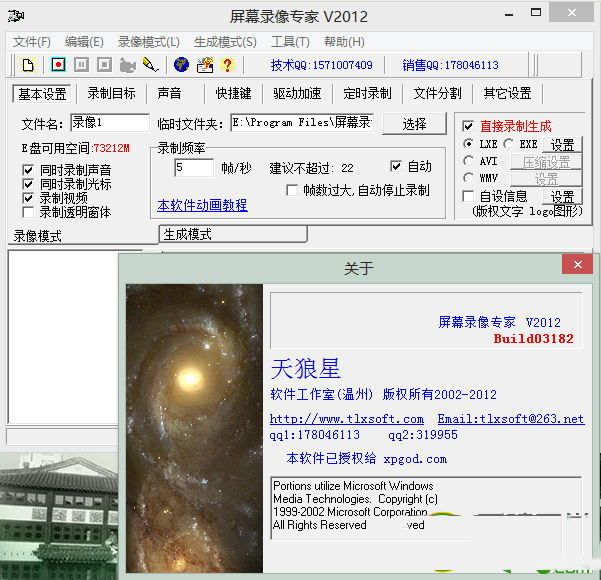601x580 pixels.
Task: Click the stop recording toolbar icon
Action: pyautogui.click(x=104, y=64)
